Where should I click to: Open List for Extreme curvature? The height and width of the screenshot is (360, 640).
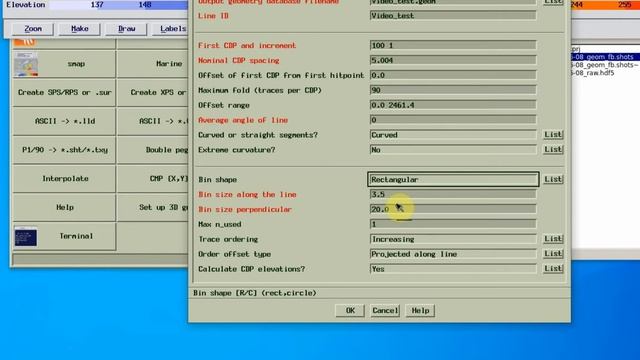click(x=553, y=149)
